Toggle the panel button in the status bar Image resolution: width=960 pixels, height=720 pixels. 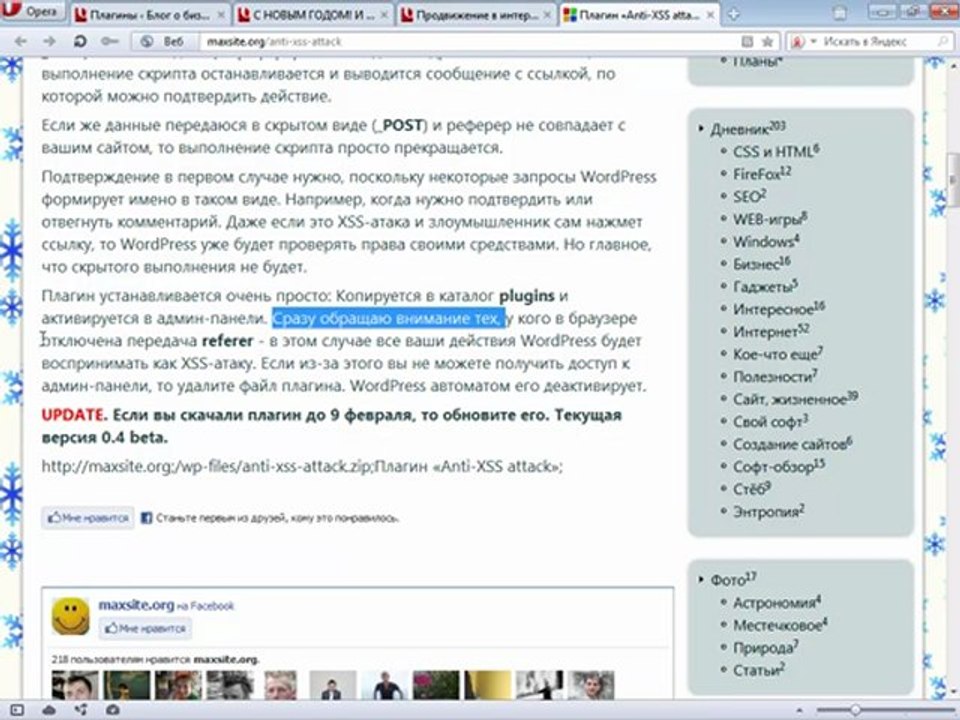[x=17, y=710]
